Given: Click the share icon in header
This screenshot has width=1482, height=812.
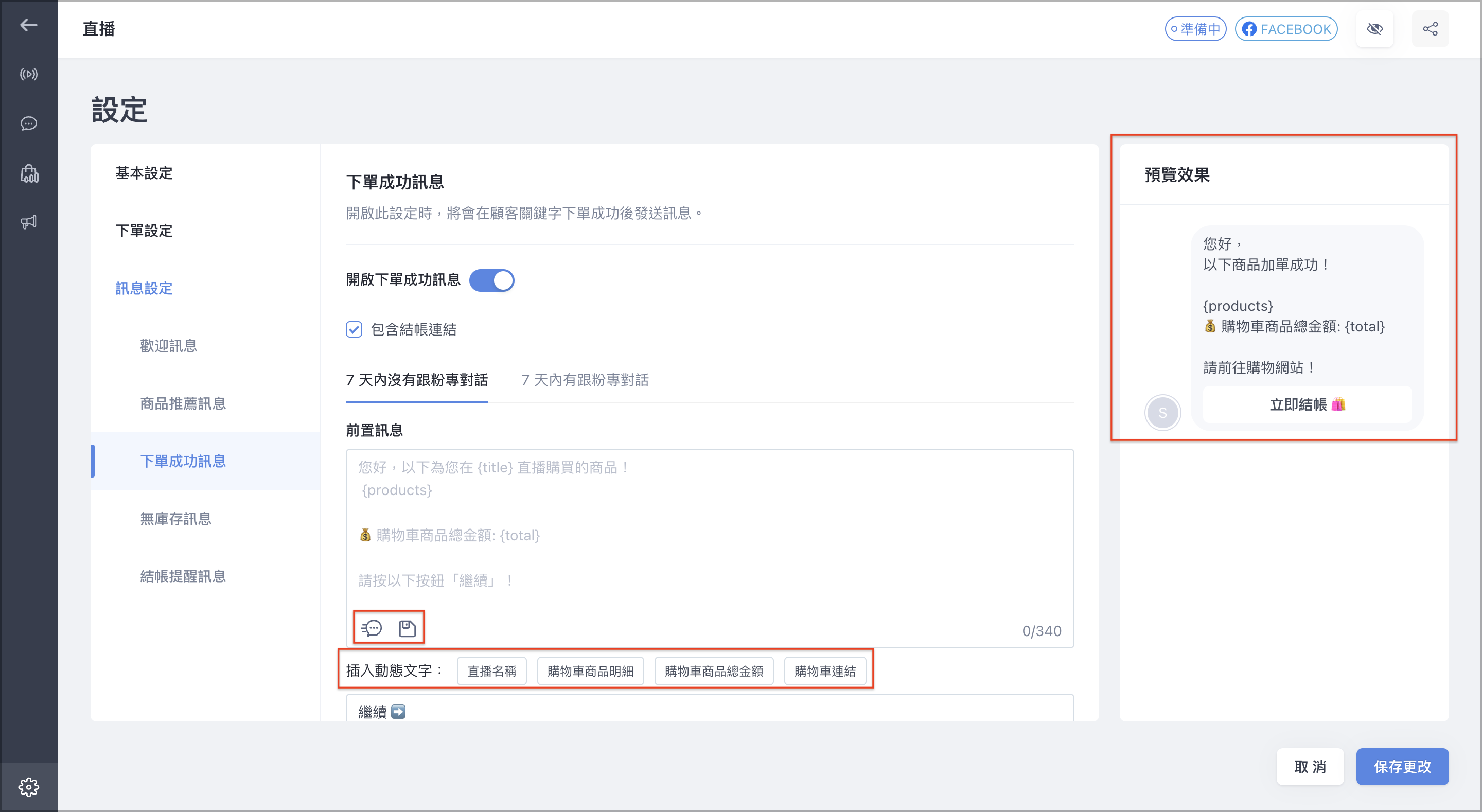Looking at the screenshot, I should pos(1430,29).
